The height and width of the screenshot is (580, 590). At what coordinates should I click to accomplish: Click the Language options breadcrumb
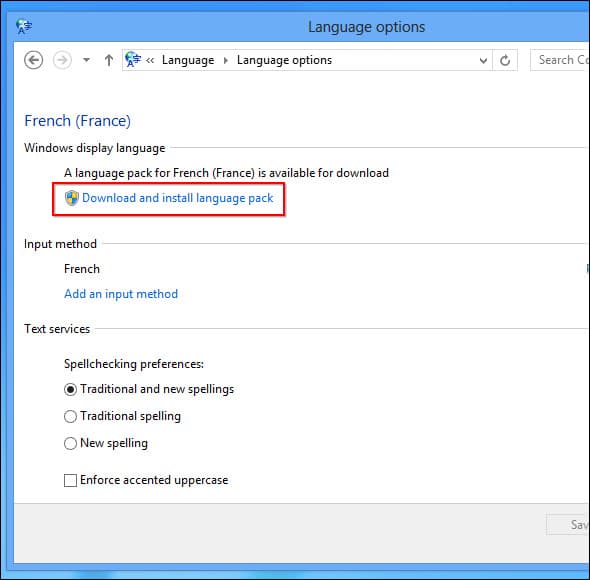284,60
